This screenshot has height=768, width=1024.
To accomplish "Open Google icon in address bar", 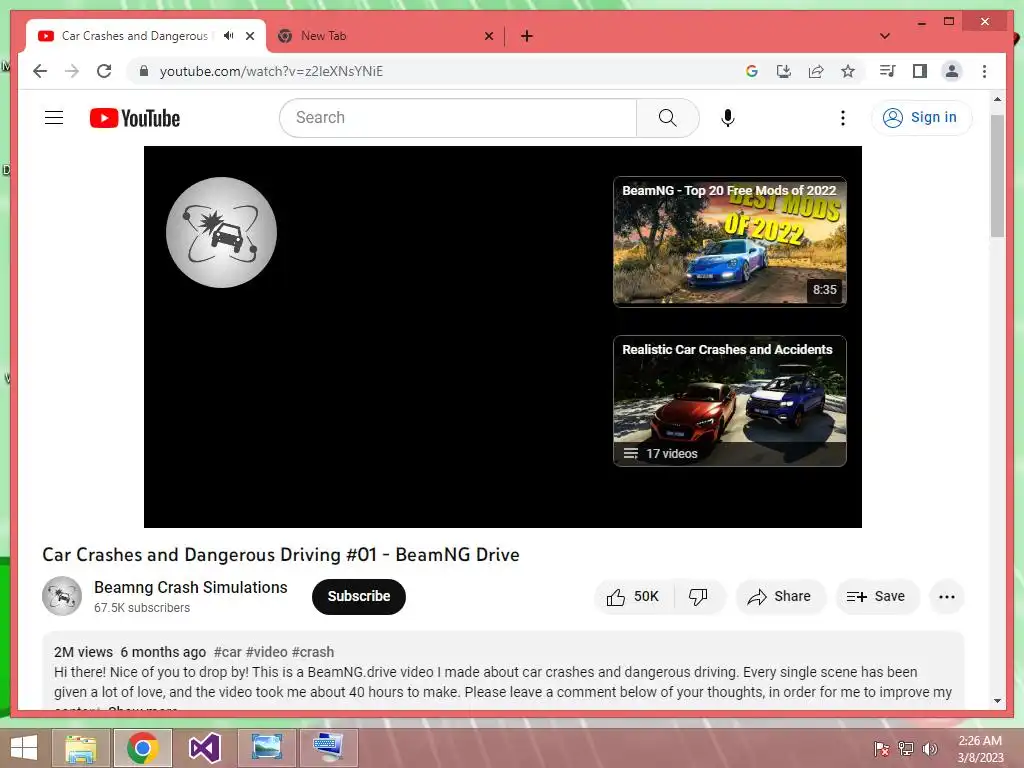I will point(752,71).
